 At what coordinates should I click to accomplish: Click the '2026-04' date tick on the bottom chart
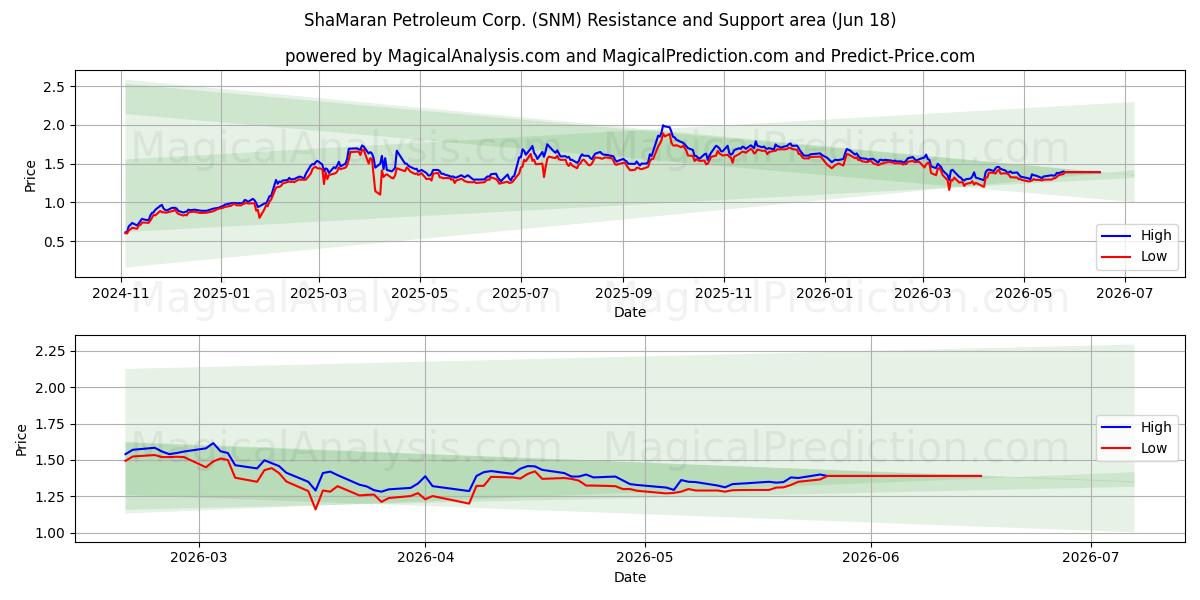pyautogui.click(x=425, y=556)
